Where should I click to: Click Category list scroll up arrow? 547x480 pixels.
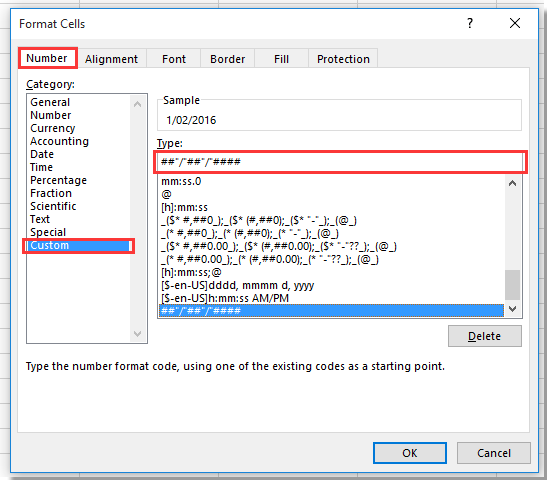pyautogui.click(x=137, y=104)
